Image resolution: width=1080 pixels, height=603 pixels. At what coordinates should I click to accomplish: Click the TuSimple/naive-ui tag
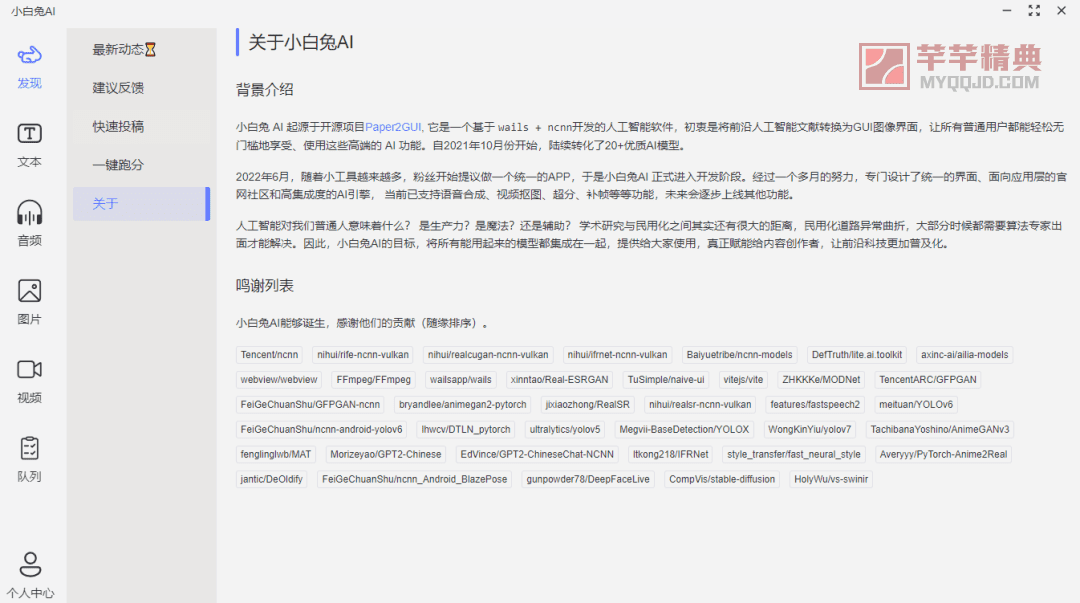click(666, 380)
